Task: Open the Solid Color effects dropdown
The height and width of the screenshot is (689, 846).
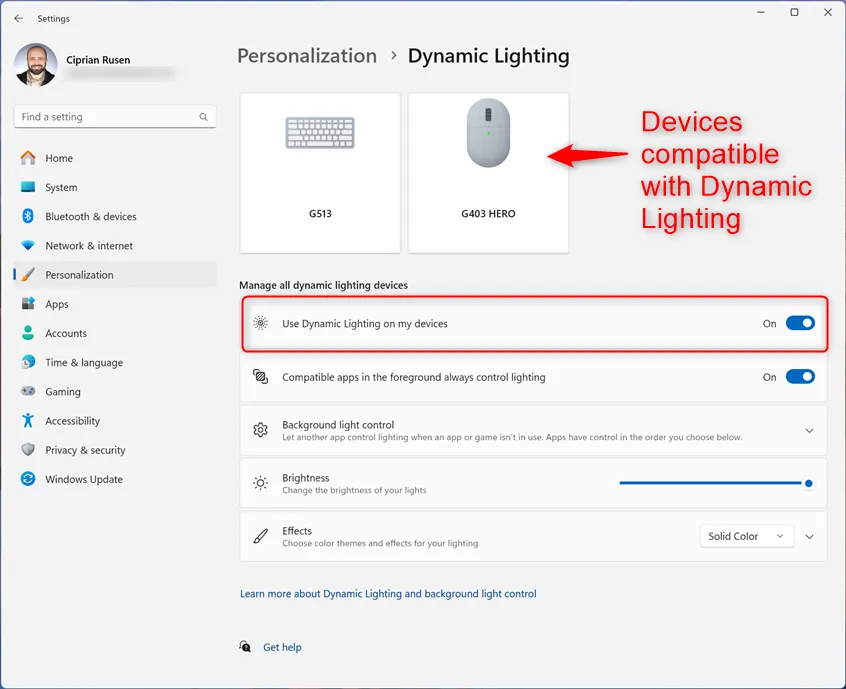Action: pyautogui.click(x=747, y=537)
